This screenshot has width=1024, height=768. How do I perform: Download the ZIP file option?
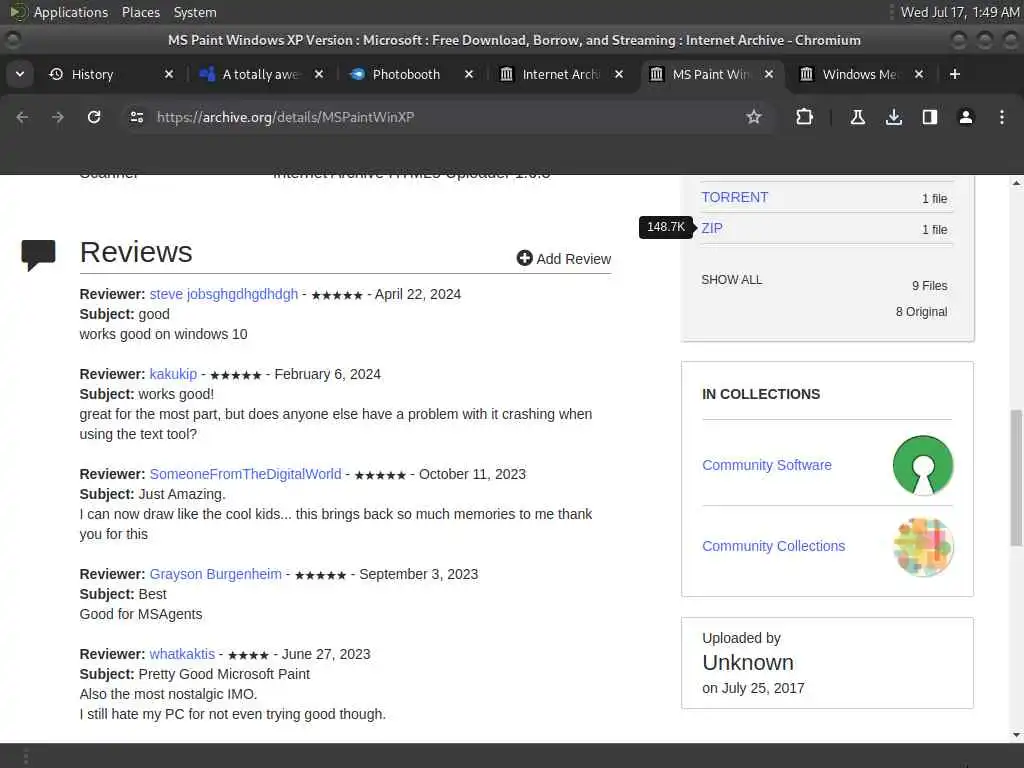point(712,228)
